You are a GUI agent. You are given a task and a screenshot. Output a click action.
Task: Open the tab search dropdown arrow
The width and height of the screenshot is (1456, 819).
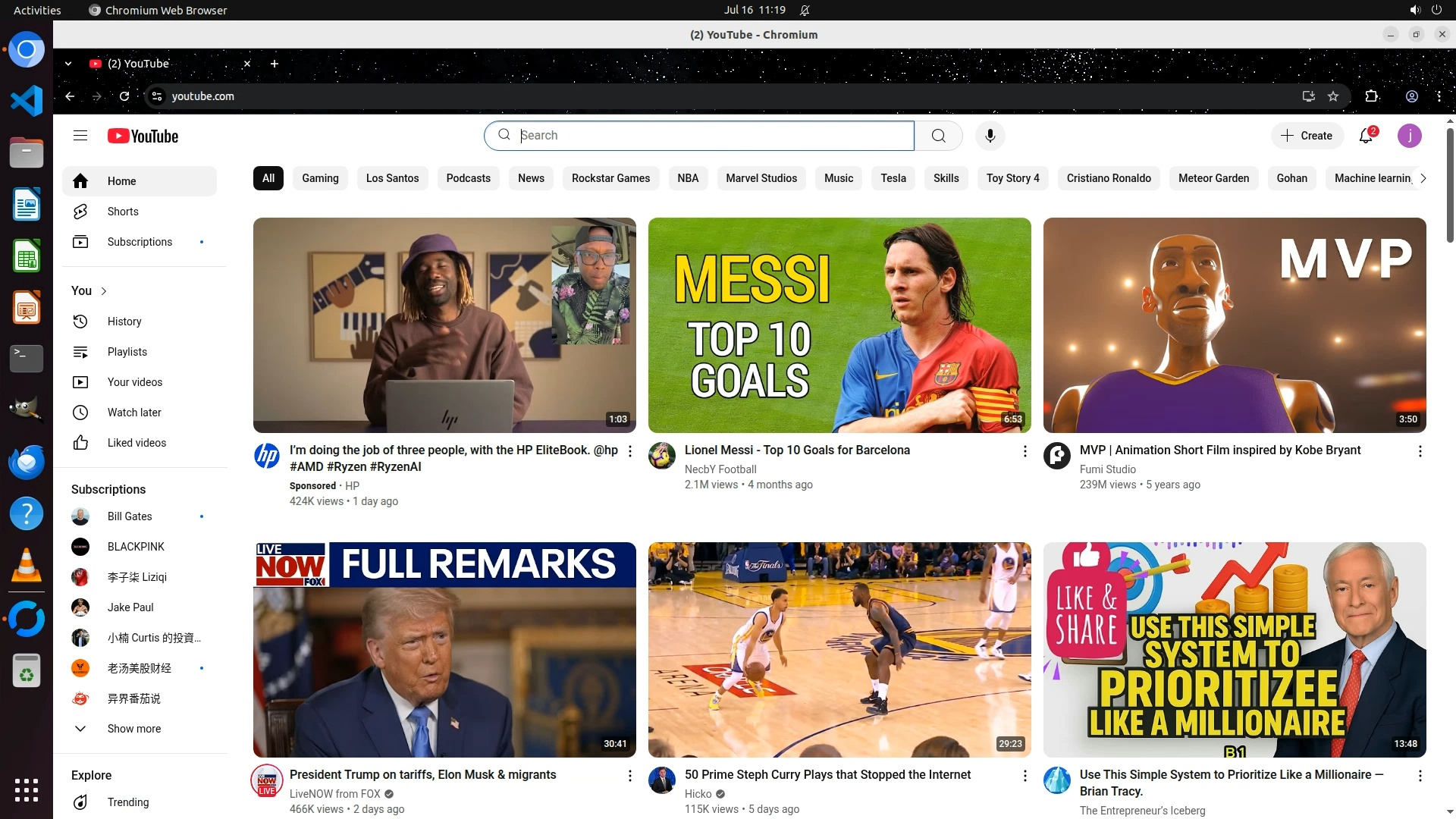(x=68, y=64)
